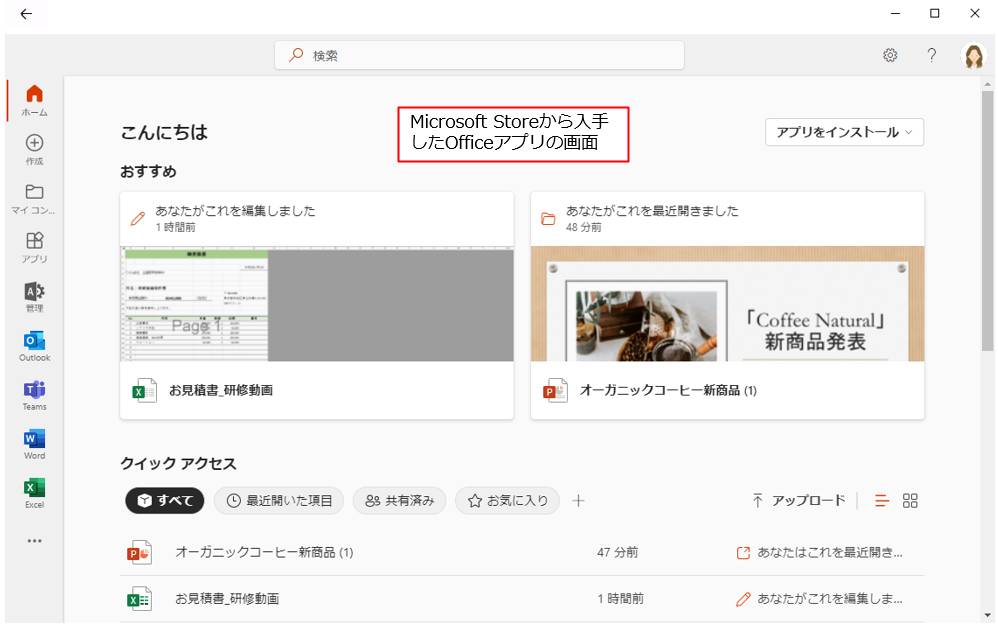Open the Coffee Natural presentation thumbnail
Viewport: 998px width, 627px height.
(x=727, y=304)
